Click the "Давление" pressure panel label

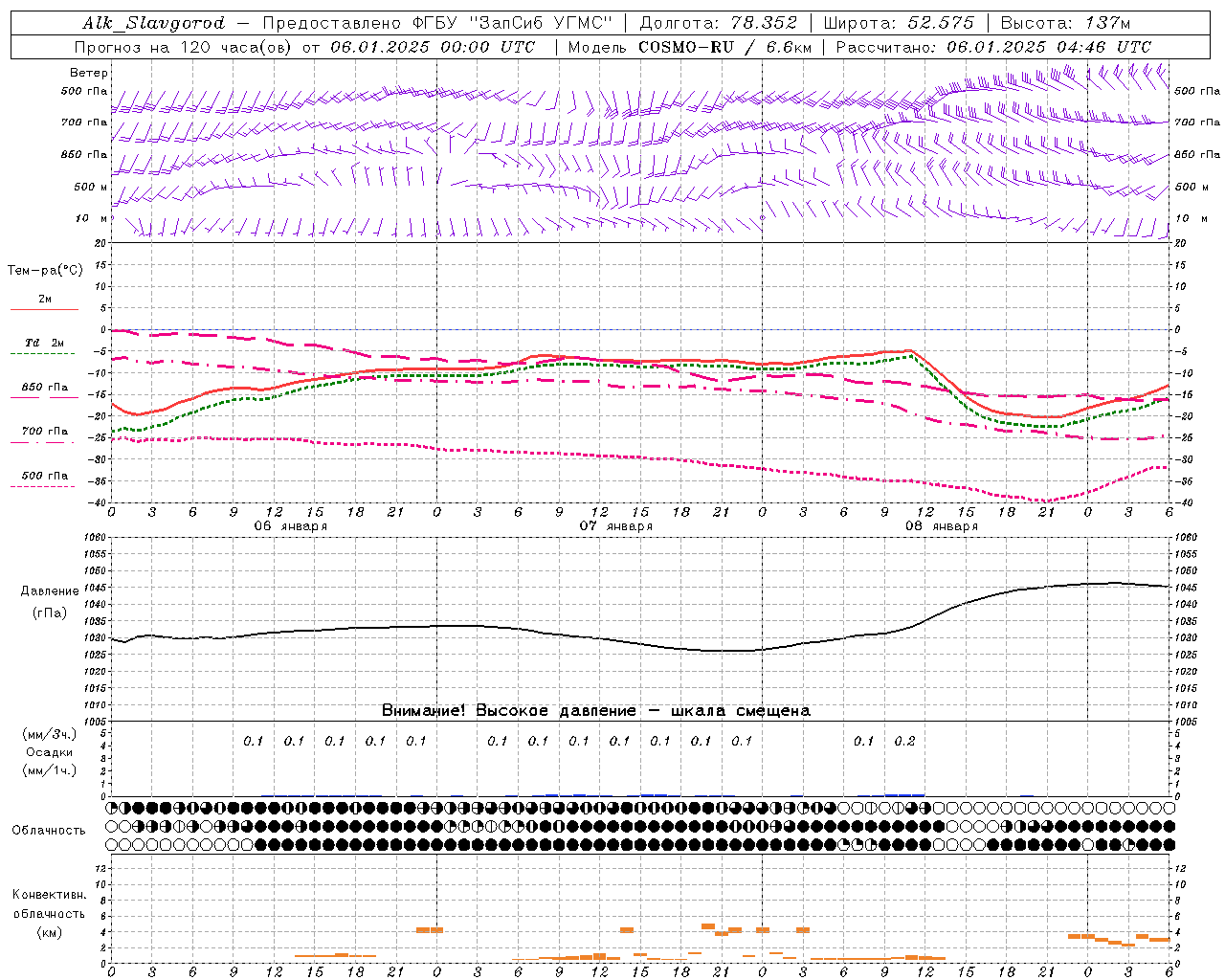(50, 591)
